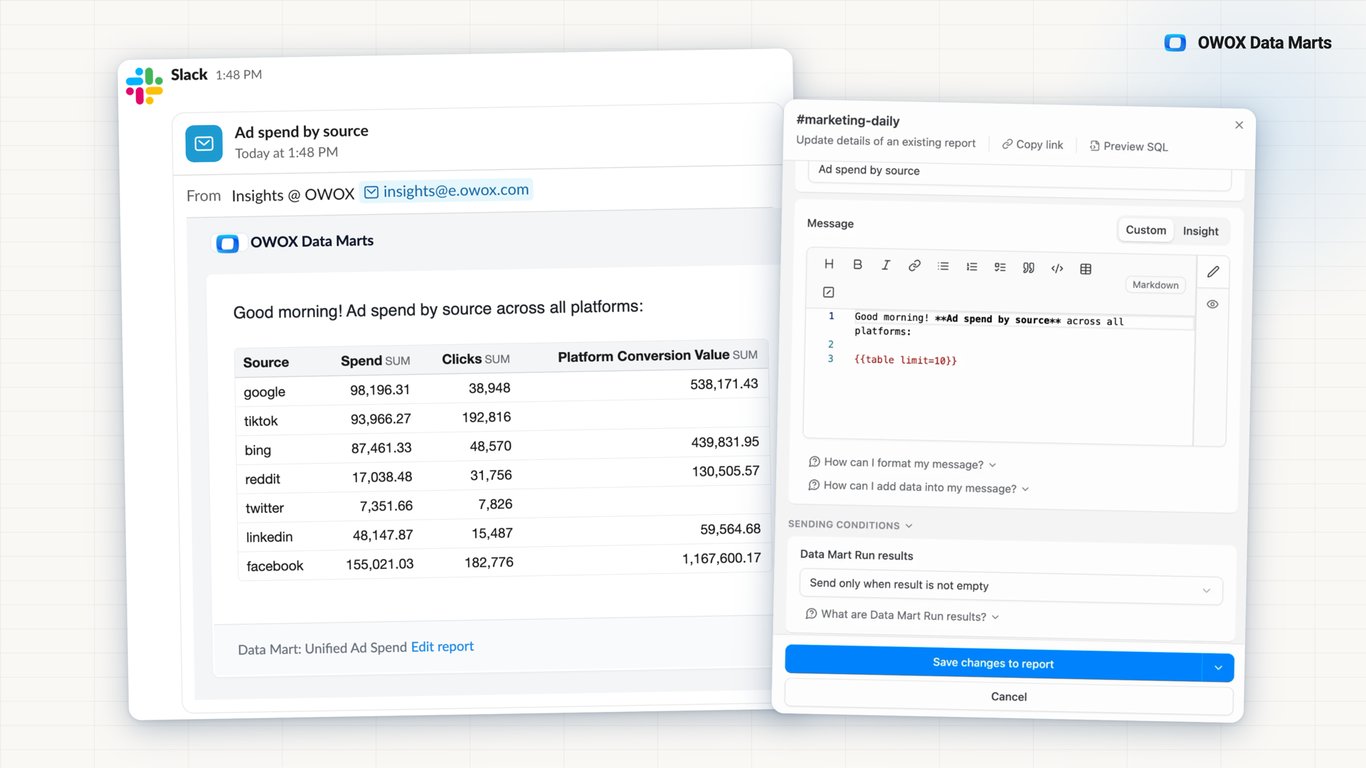Add a bulleted list in message
Screen dimensions: 1366x768
943,266
